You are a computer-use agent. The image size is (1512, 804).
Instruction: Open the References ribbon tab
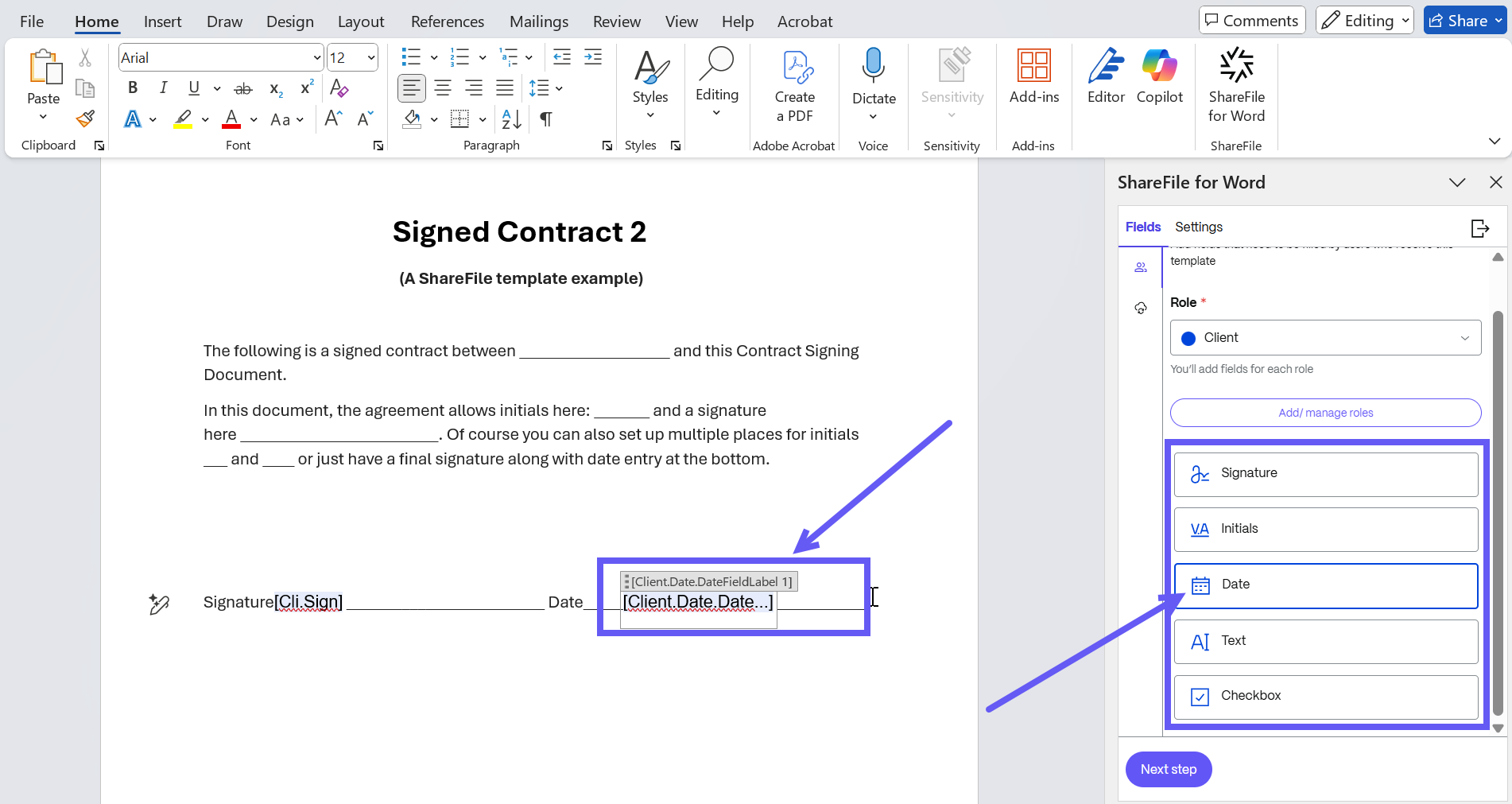(x=447, y=21)
